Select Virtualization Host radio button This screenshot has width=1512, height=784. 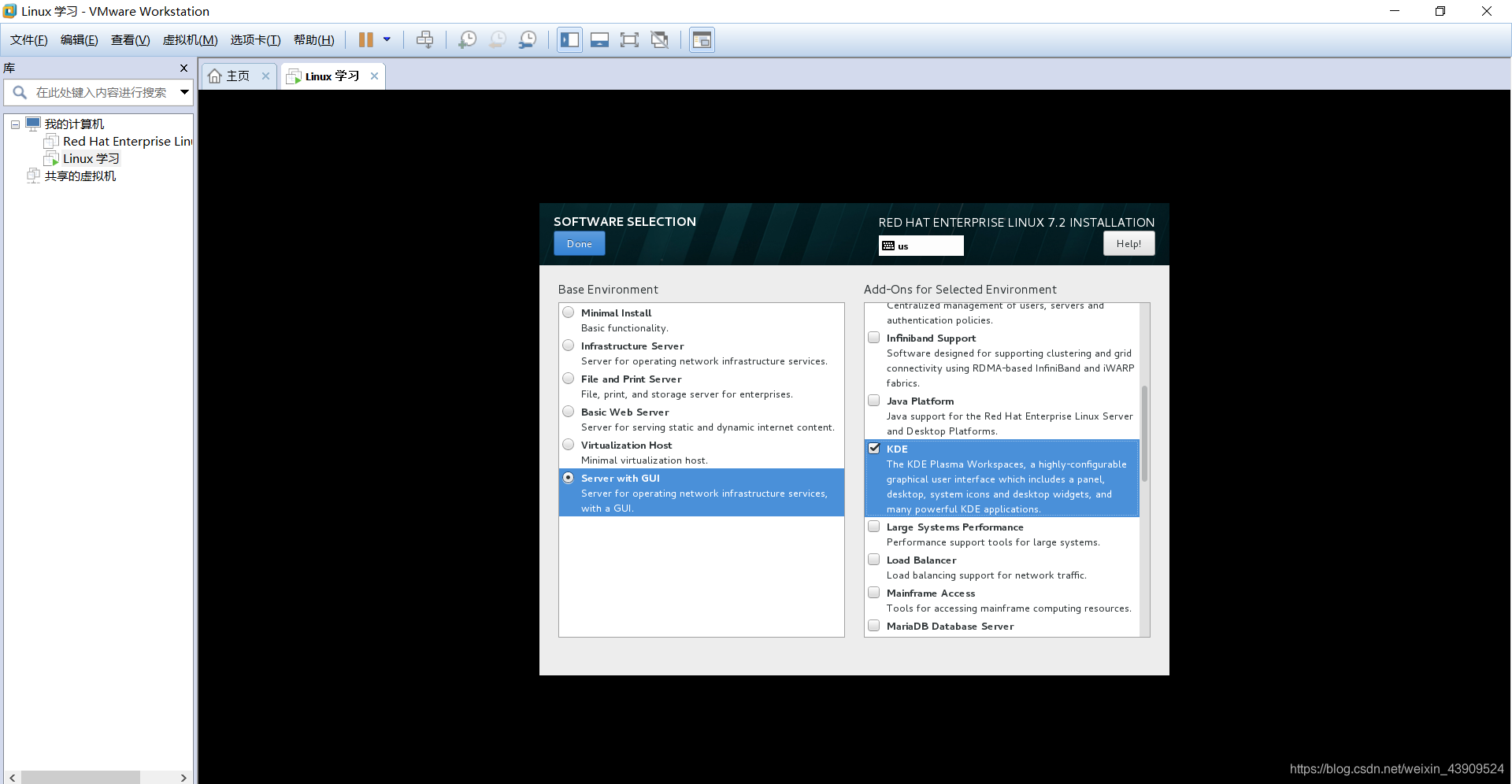[x=568, y=445]
